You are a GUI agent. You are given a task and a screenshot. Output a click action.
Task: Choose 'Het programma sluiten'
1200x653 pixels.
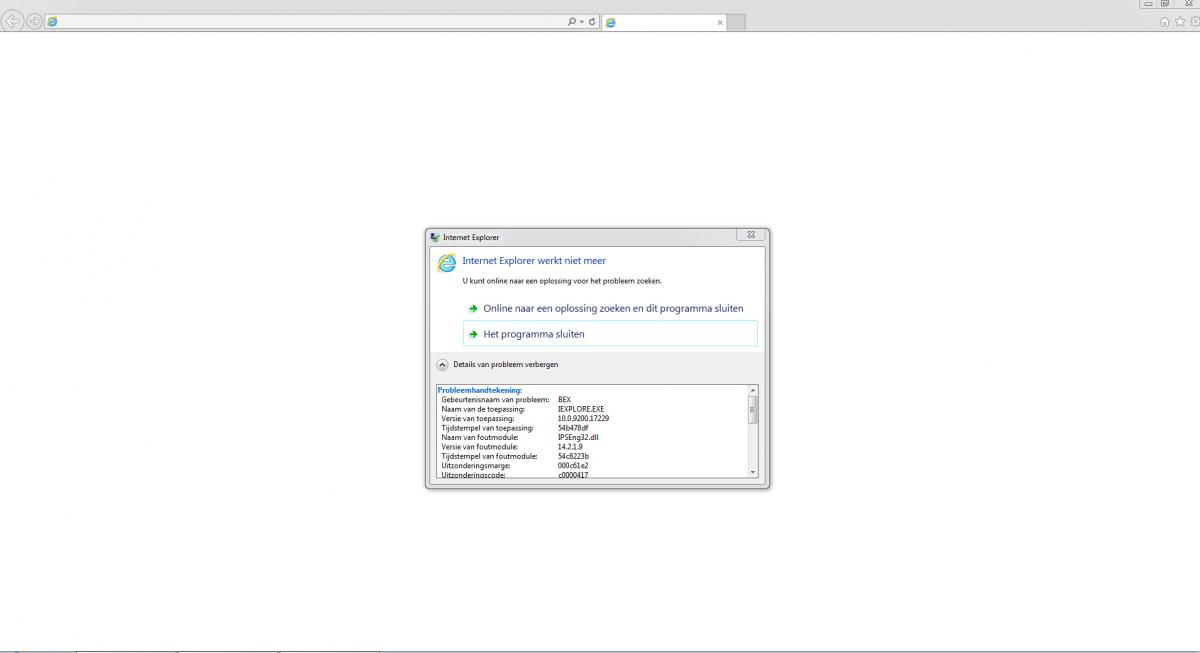pyautogui.click(x=611, y=334)
